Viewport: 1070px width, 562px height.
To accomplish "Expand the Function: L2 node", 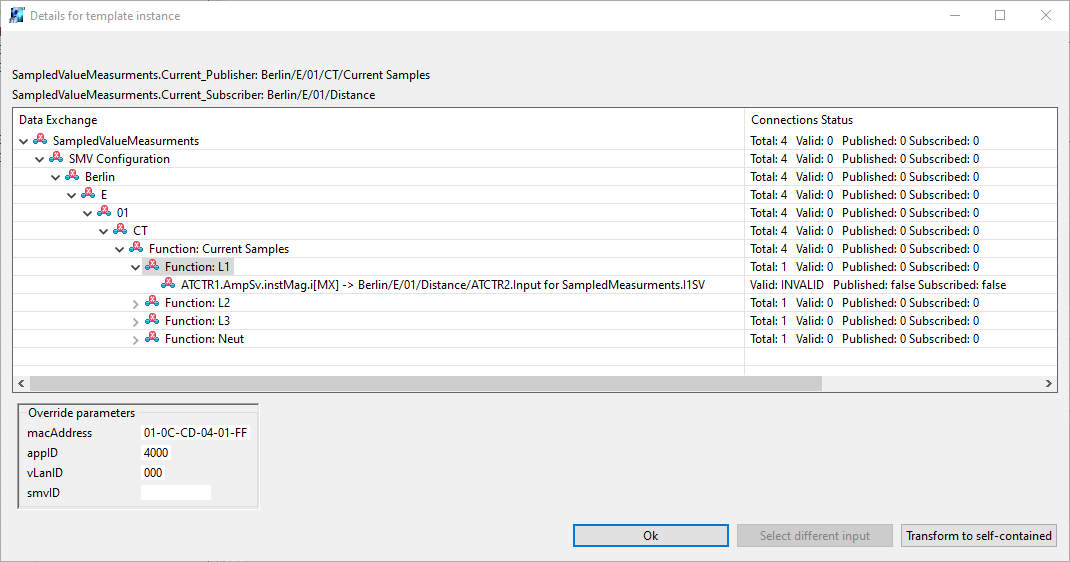I will point(136,303).
